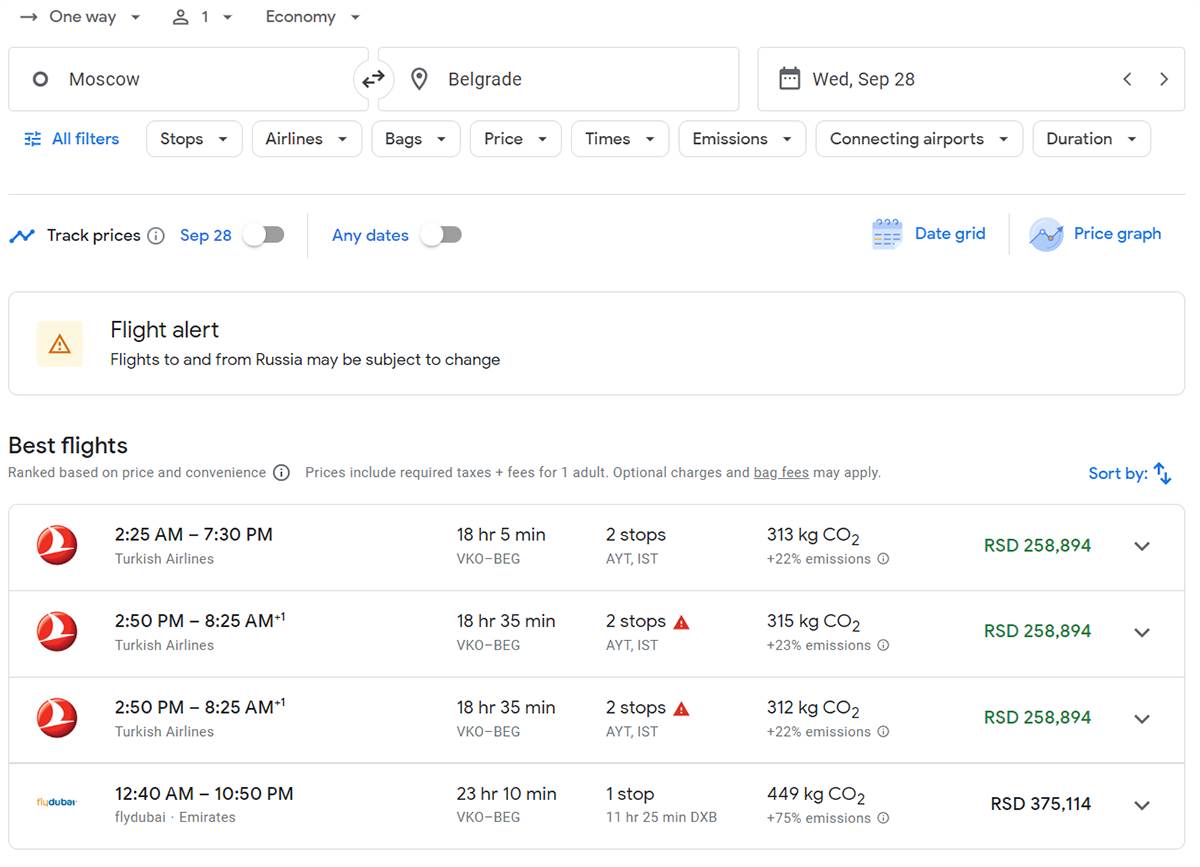Expand the flydubai flight details
This screenshot has width=1200, height=867.
click(1142, 805)
